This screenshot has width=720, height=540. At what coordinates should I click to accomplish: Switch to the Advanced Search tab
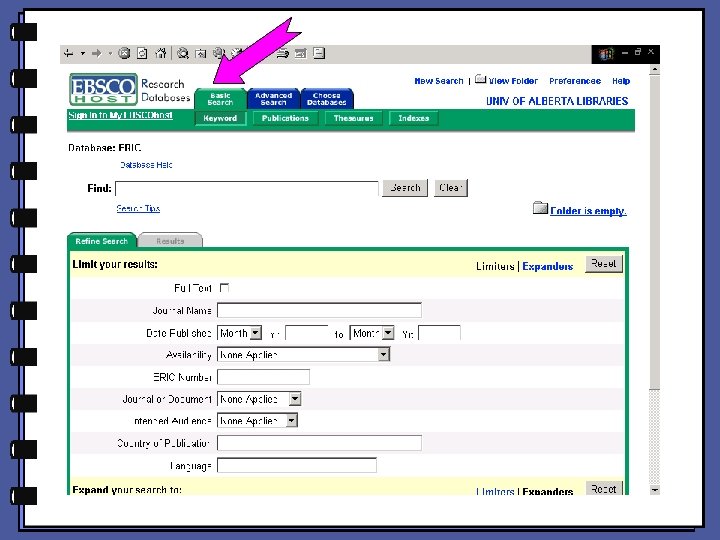[274, 99]
